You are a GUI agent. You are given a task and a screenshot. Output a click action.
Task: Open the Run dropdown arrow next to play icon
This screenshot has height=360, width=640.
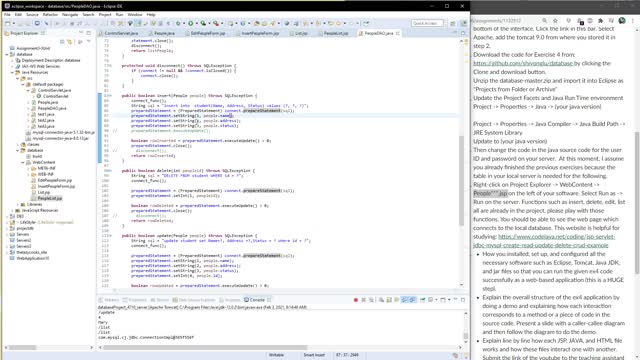[196, 24]
